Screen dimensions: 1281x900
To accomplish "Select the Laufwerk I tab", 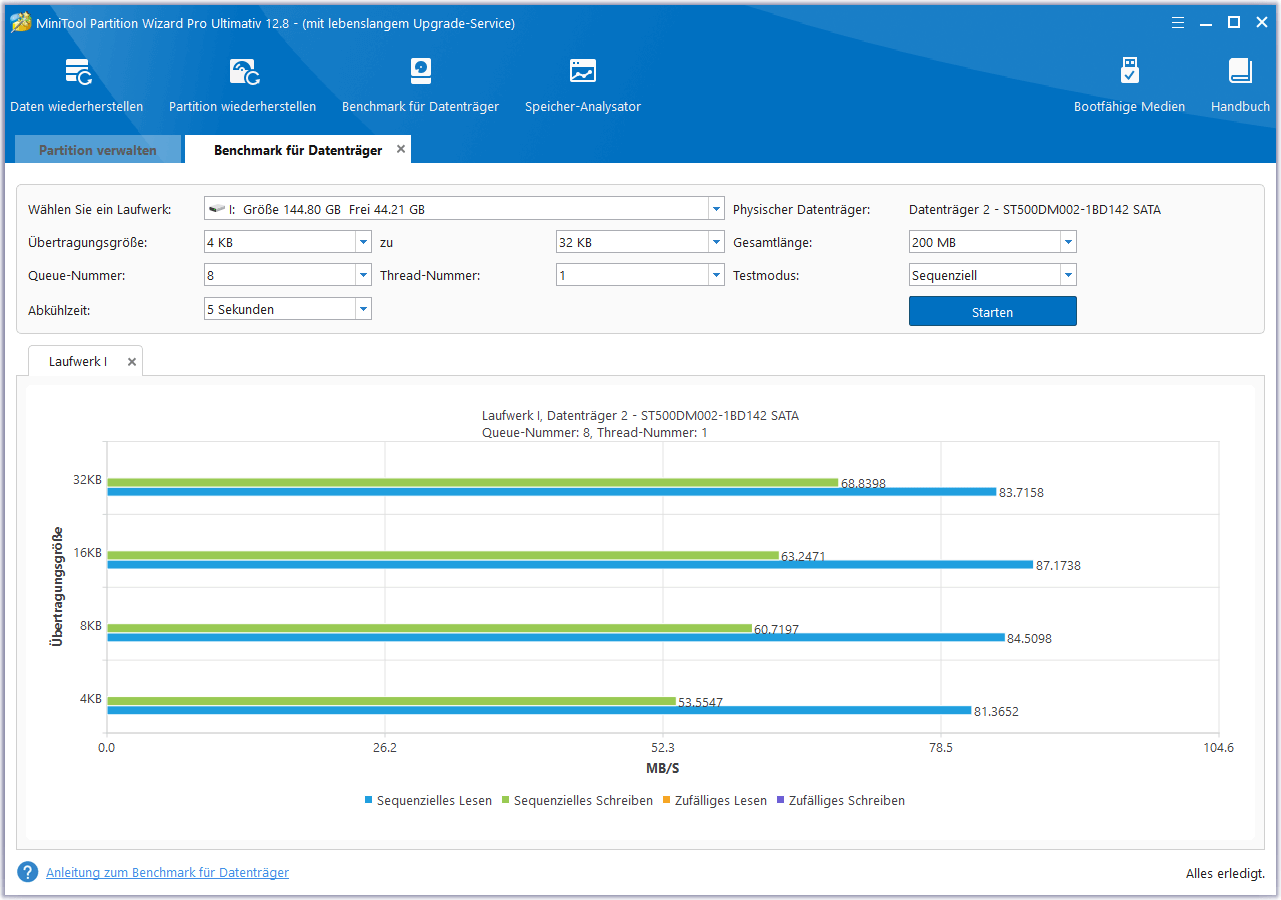I will click(x=78, y=362).
